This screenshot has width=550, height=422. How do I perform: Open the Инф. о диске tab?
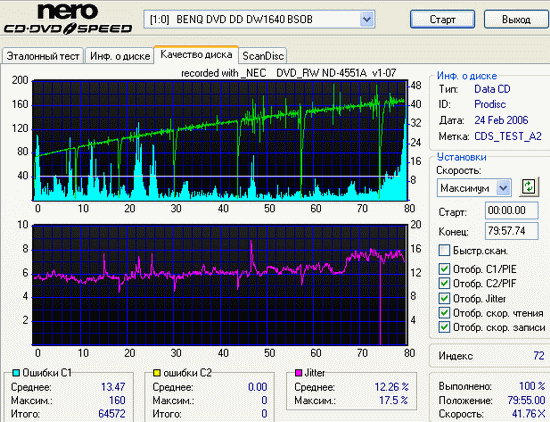120,56
